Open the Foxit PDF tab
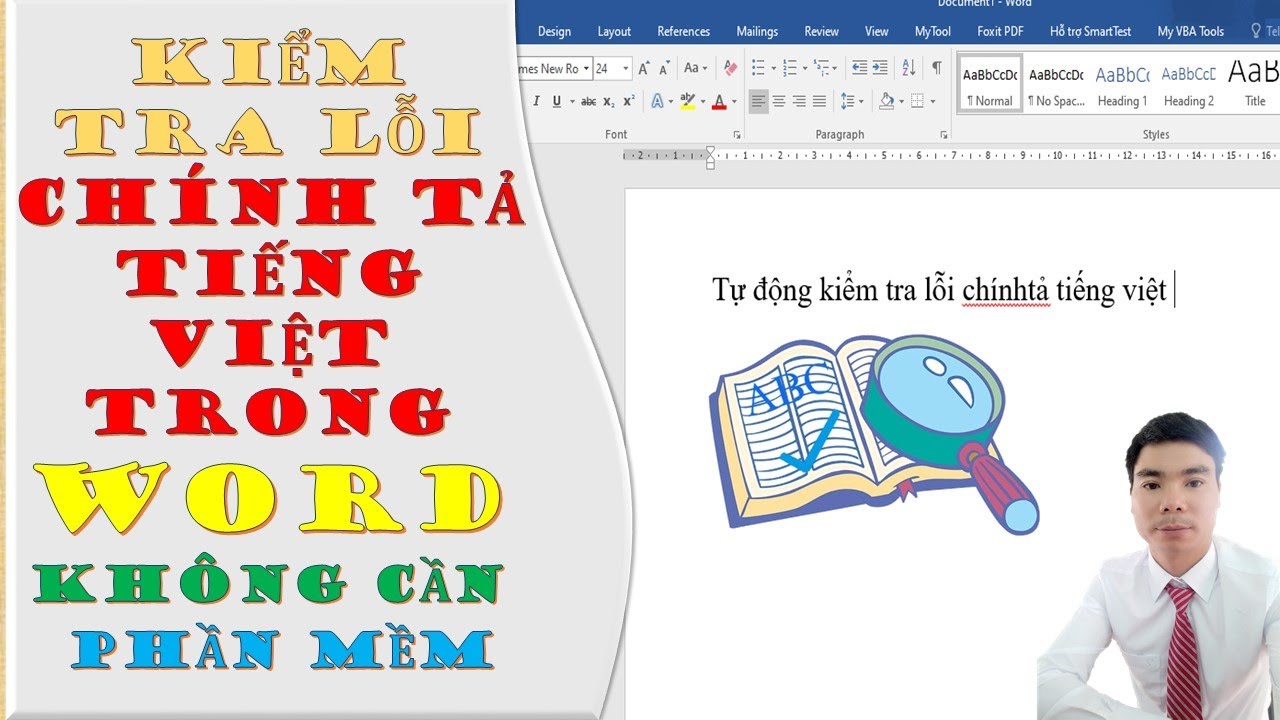1280x720 pixels. 1000,31
